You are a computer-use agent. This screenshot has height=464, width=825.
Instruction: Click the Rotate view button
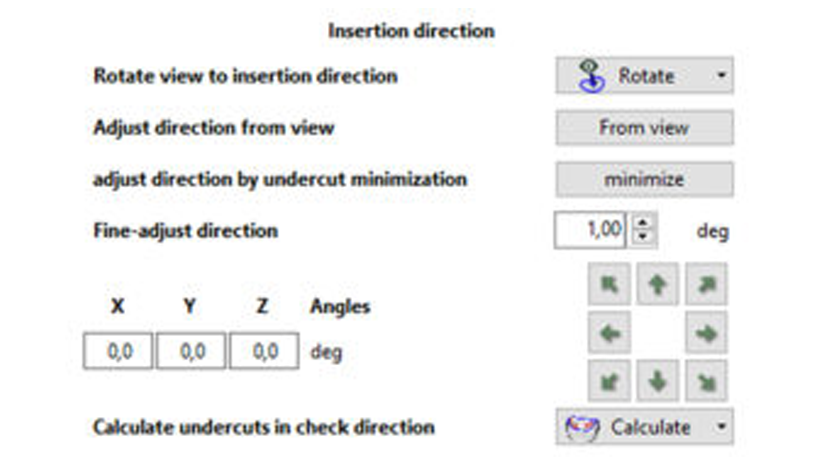tap(635, 75)
